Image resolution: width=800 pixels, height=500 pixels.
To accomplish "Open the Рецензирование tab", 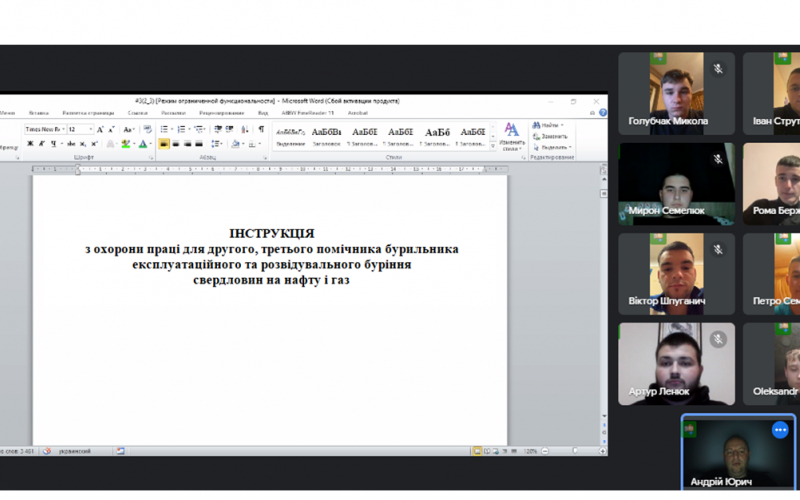I will click(x=221, y=113).
